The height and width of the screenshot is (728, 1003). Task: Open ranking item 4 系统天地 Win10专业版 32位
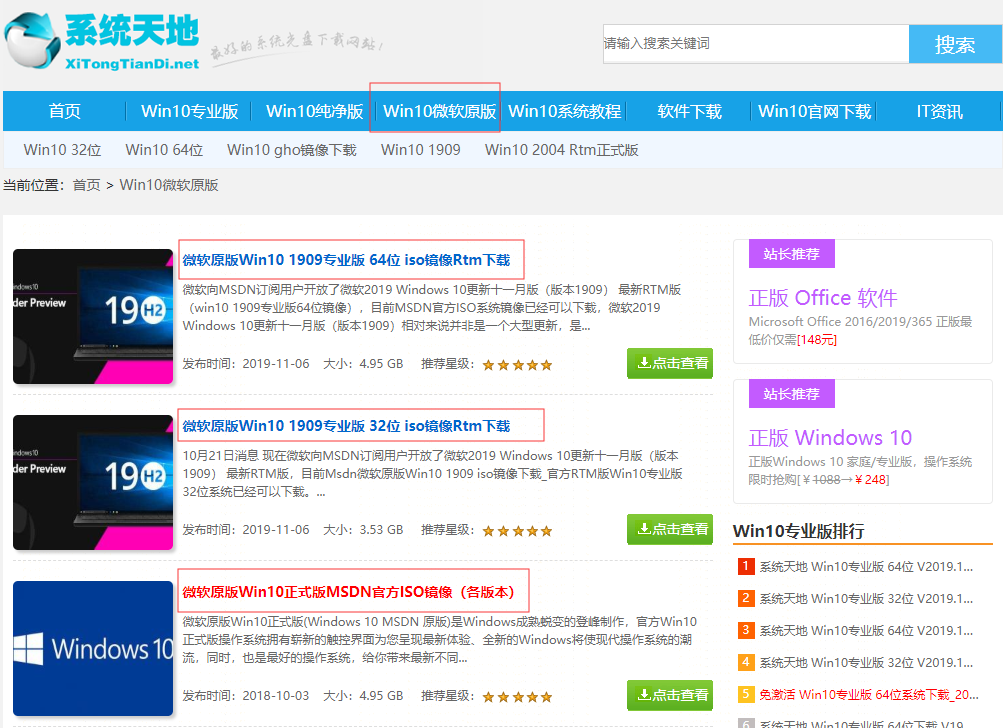point(866,663)
